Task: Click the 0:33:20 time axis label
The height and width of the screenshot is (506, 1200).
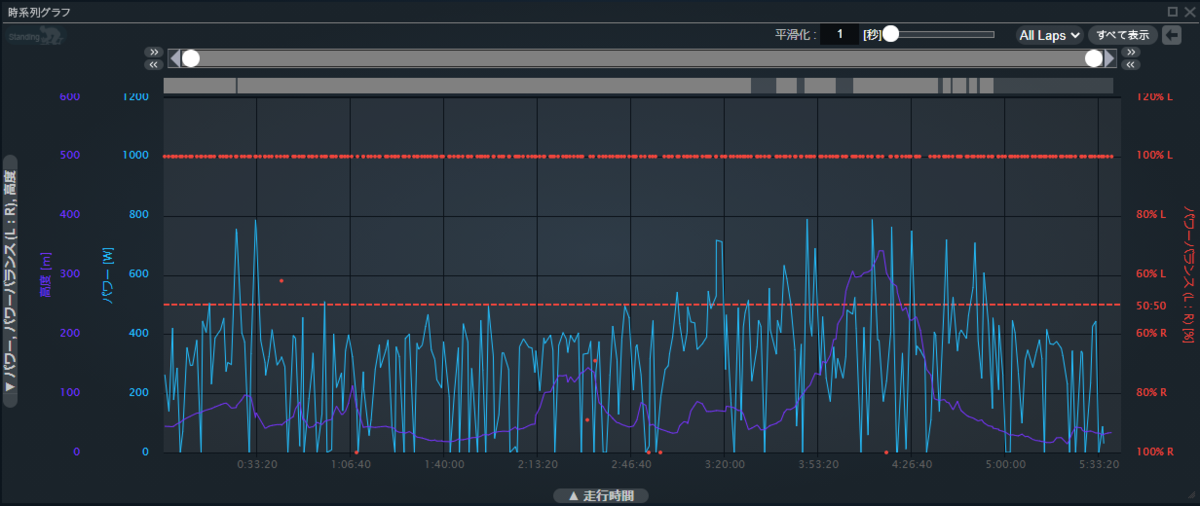Action: click(x=257, y=465)
